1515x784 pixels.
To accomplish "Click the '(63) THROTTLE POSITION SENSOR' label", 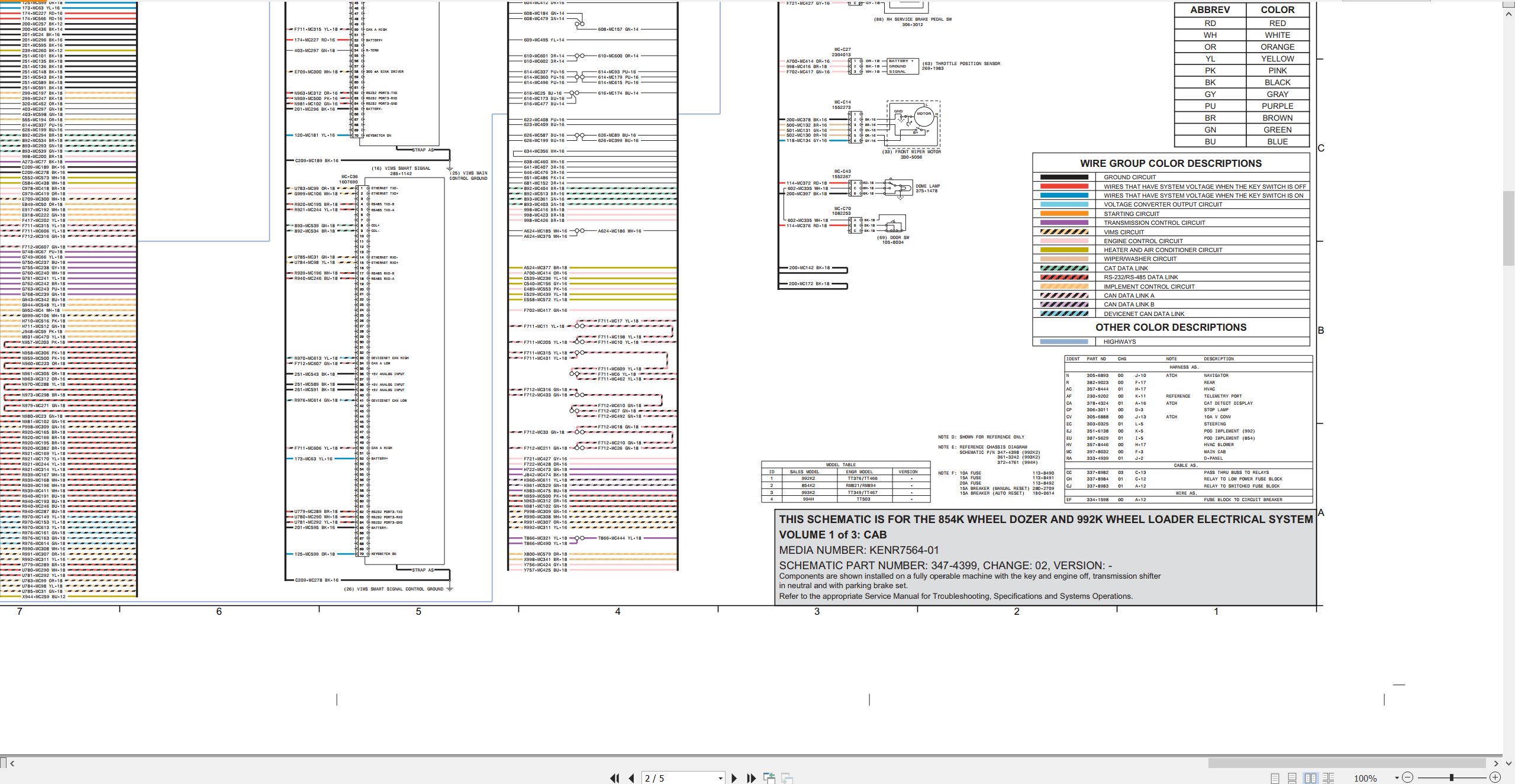I will [x=961, y=63].
